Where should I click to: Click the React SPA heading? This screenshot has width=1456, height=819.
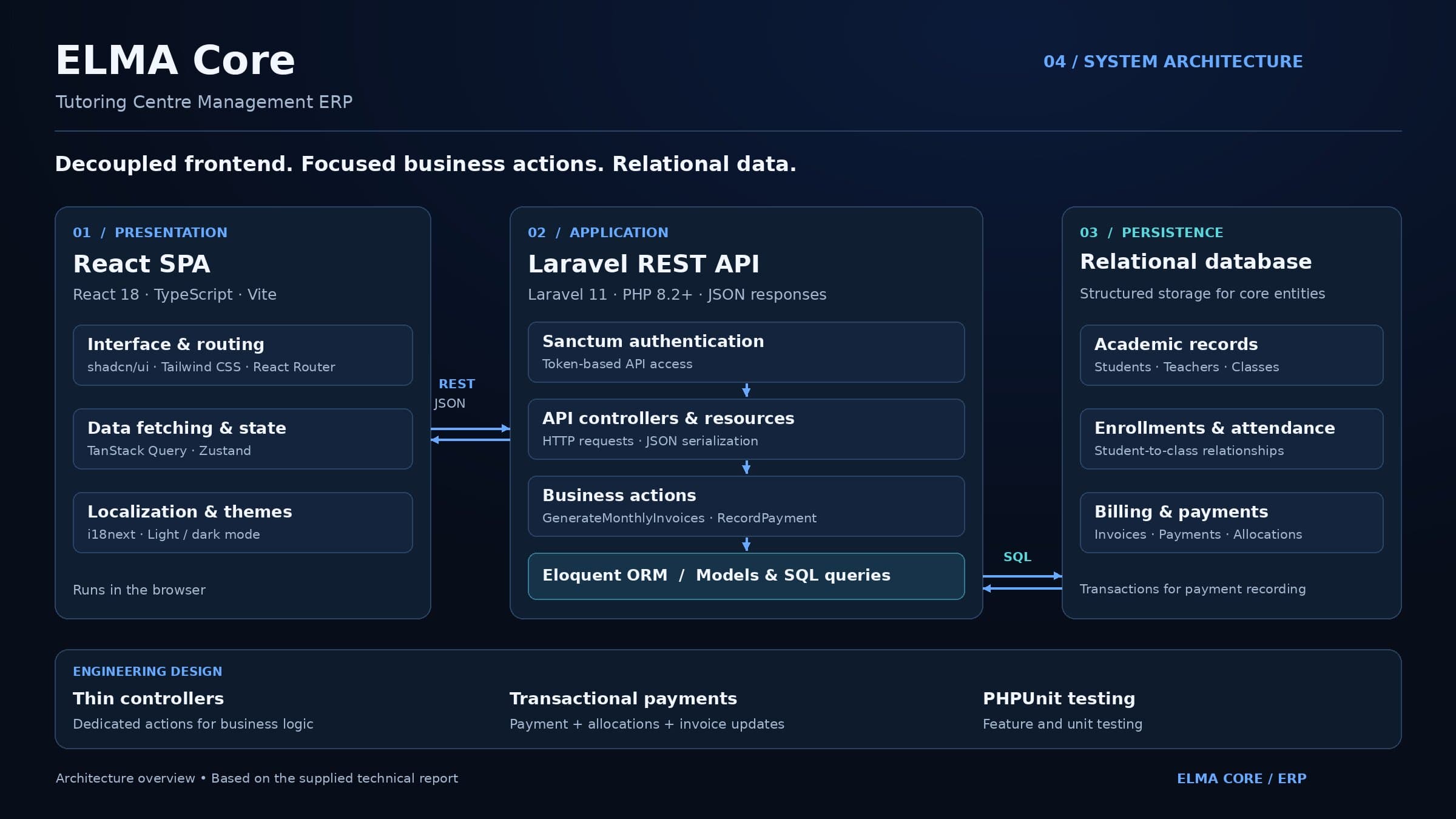pos(141,264)
